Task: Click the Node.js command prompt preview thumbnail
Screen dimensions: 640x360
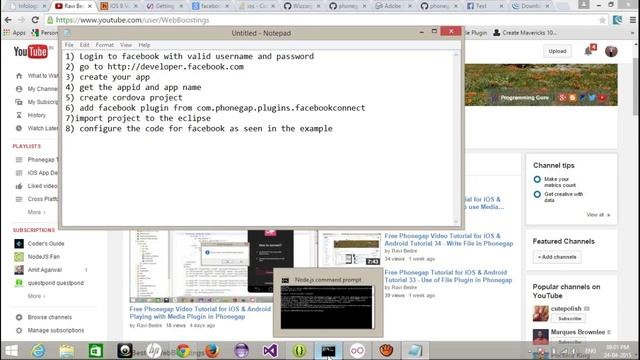Action: (327, 307)
